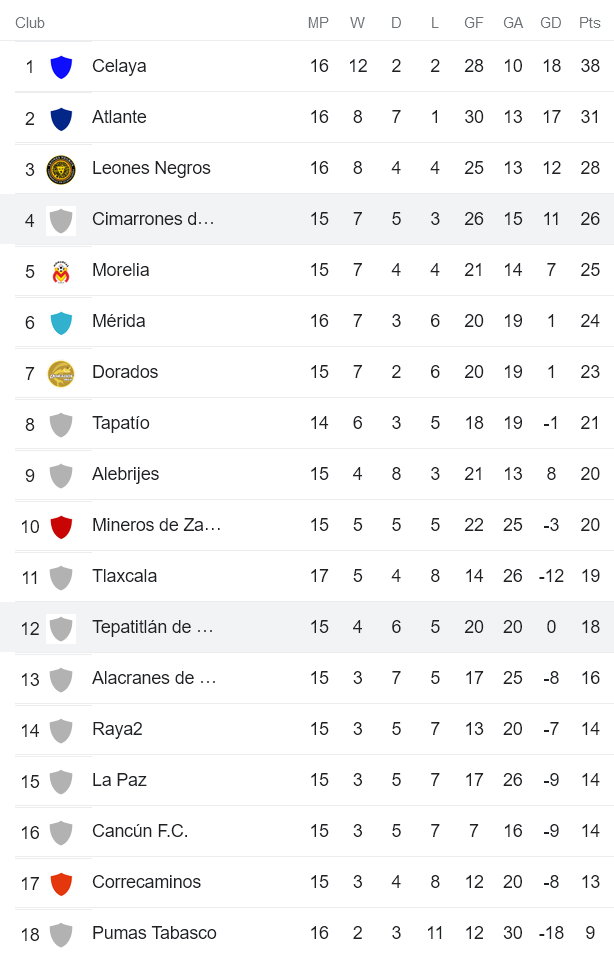
Task: Click the GD column header
Action: 551,23
